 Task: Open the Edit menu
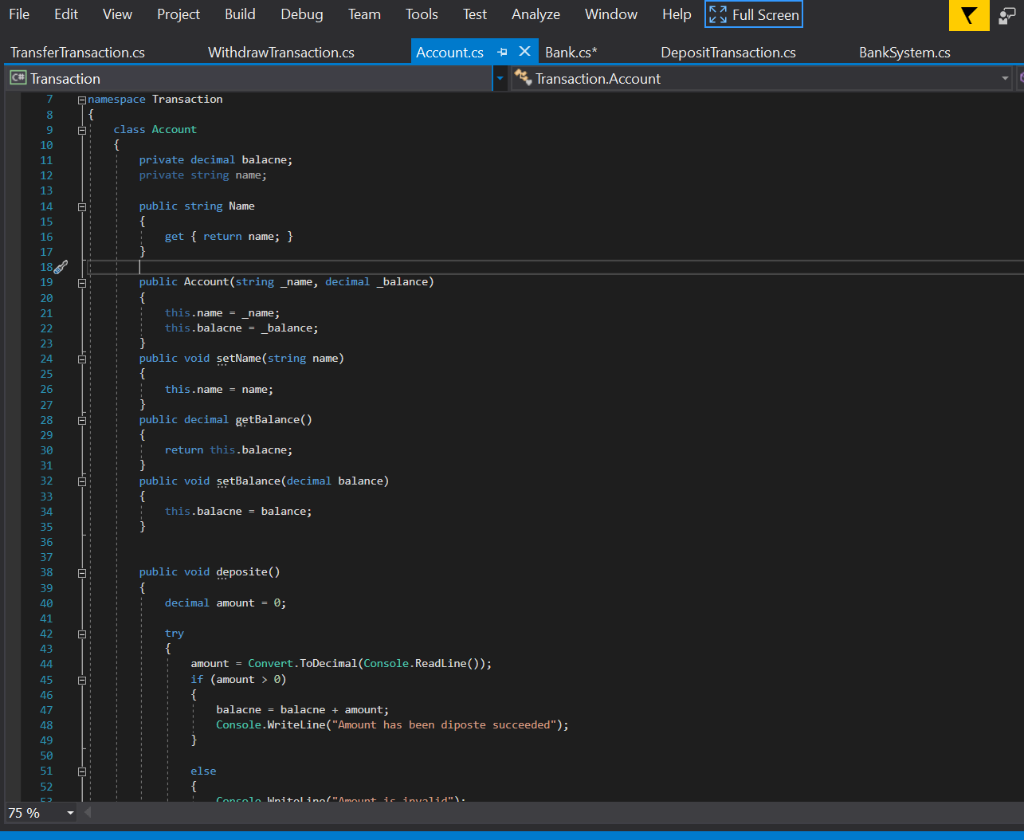pyautogui.click(x=66, y=14)
